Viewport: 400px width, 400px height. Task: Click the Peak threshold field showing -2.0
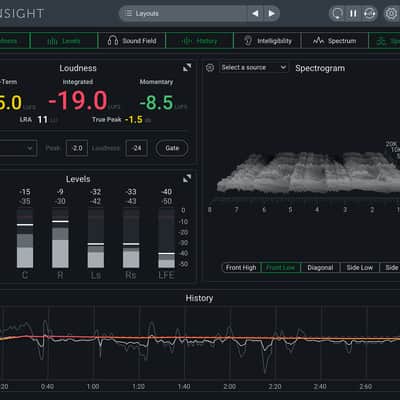[77, 148]
